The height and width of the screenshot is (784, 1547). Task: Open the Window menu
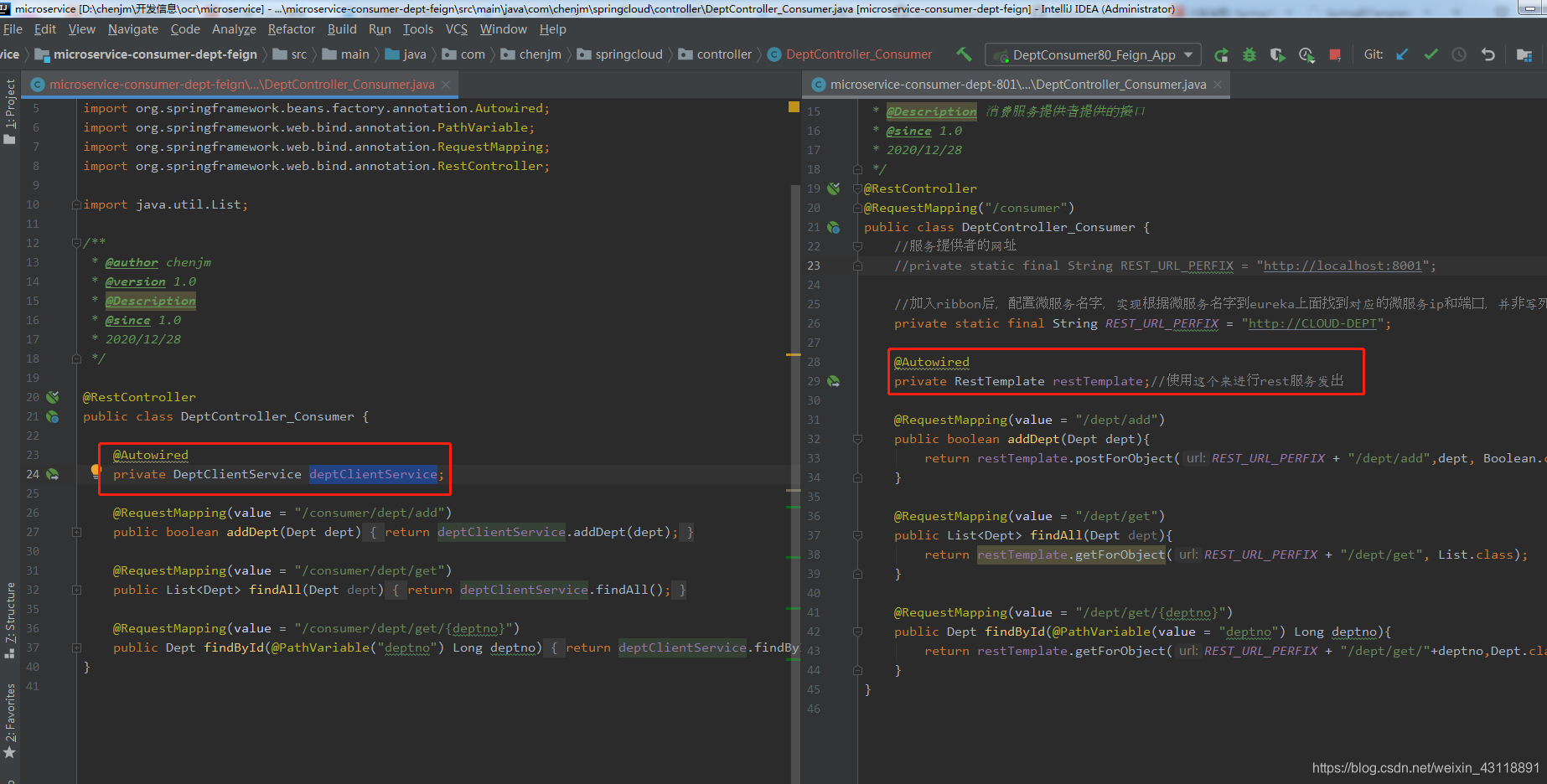pos(504,29)
